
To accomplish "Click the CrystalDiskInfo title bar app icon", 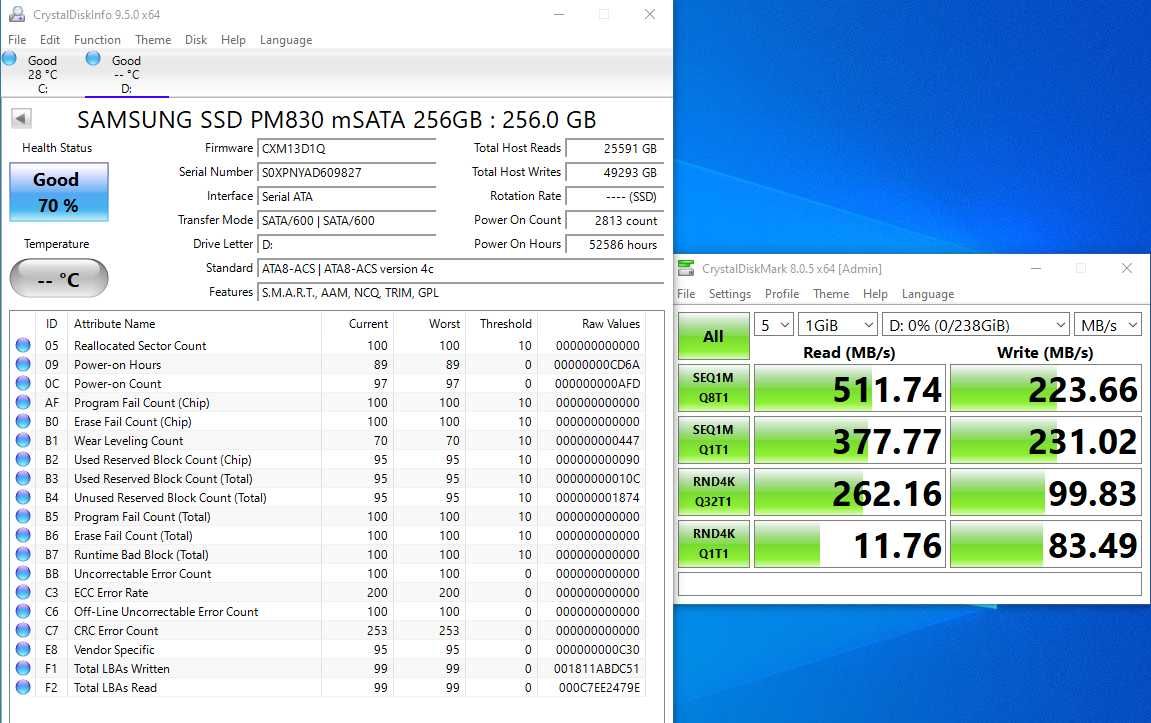I will click(x=16, y=14).
